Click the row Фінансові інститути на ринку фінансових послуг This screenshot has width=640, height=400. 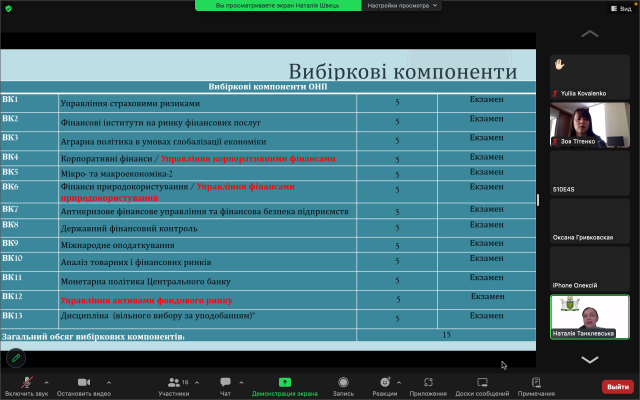click(268, 122)
